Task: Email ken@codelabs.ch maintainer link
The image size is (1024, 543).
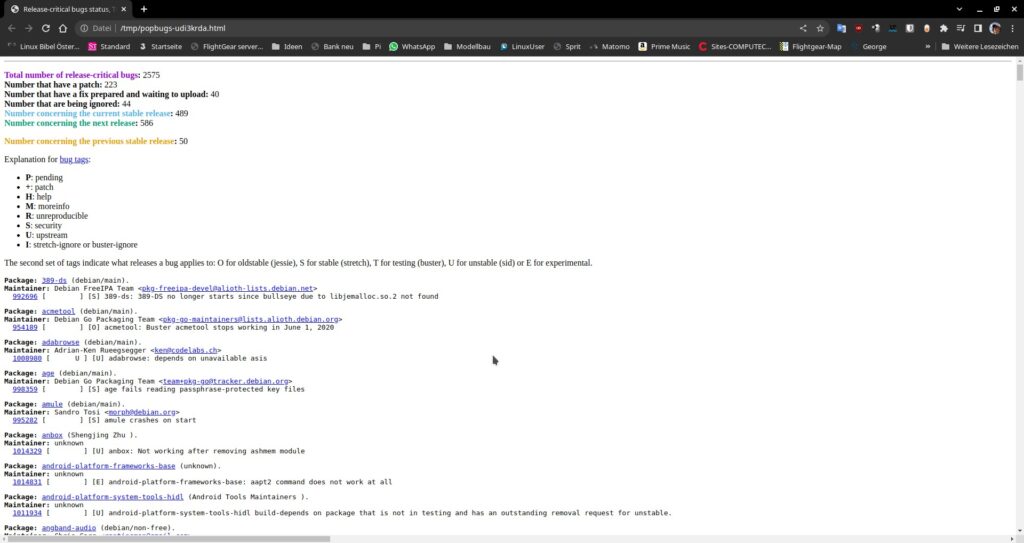Action: 185,350
